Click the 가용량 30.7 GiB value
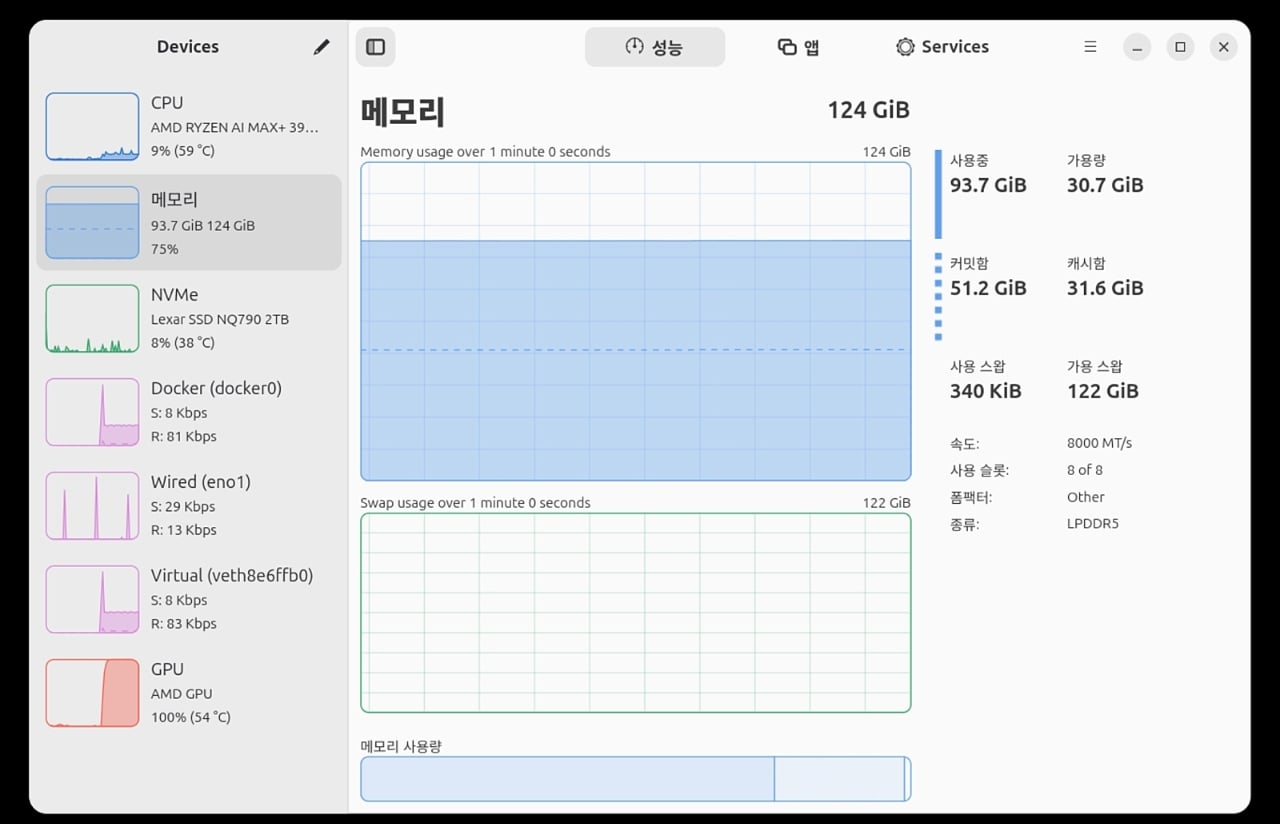The image size is (1280, 824). click(1105, 185)
